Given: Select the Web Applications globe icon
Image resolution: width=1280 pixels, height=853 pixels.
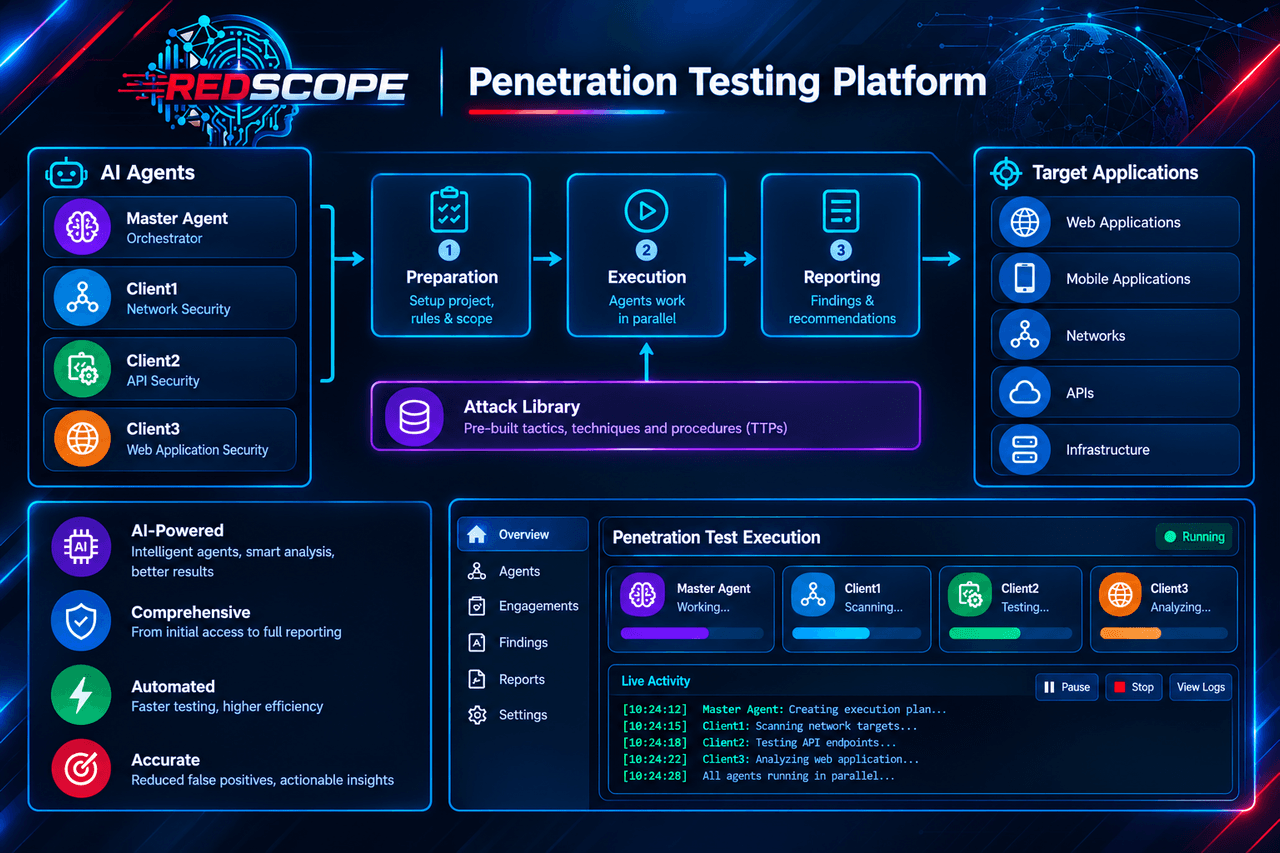Looking at the screenshot, I should 1025,222.
